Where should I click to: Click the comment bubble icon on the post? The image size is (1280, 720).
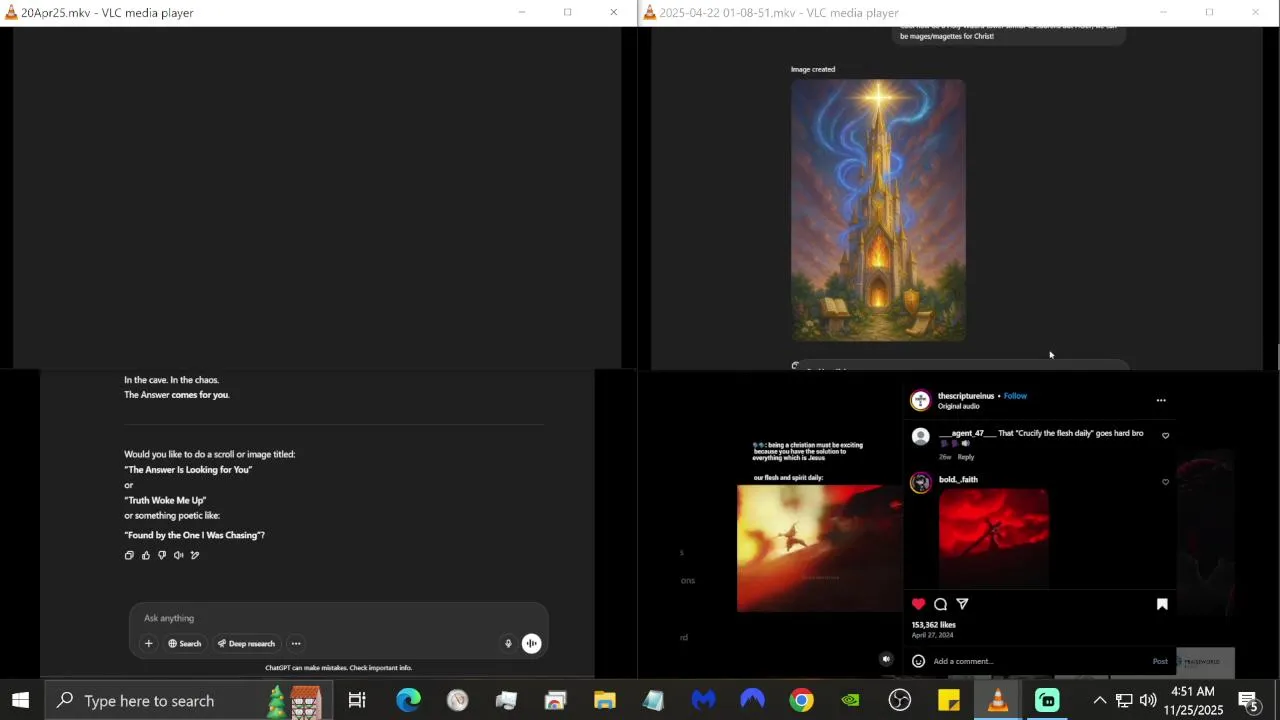pyautogui.click(x=940, y=604)
